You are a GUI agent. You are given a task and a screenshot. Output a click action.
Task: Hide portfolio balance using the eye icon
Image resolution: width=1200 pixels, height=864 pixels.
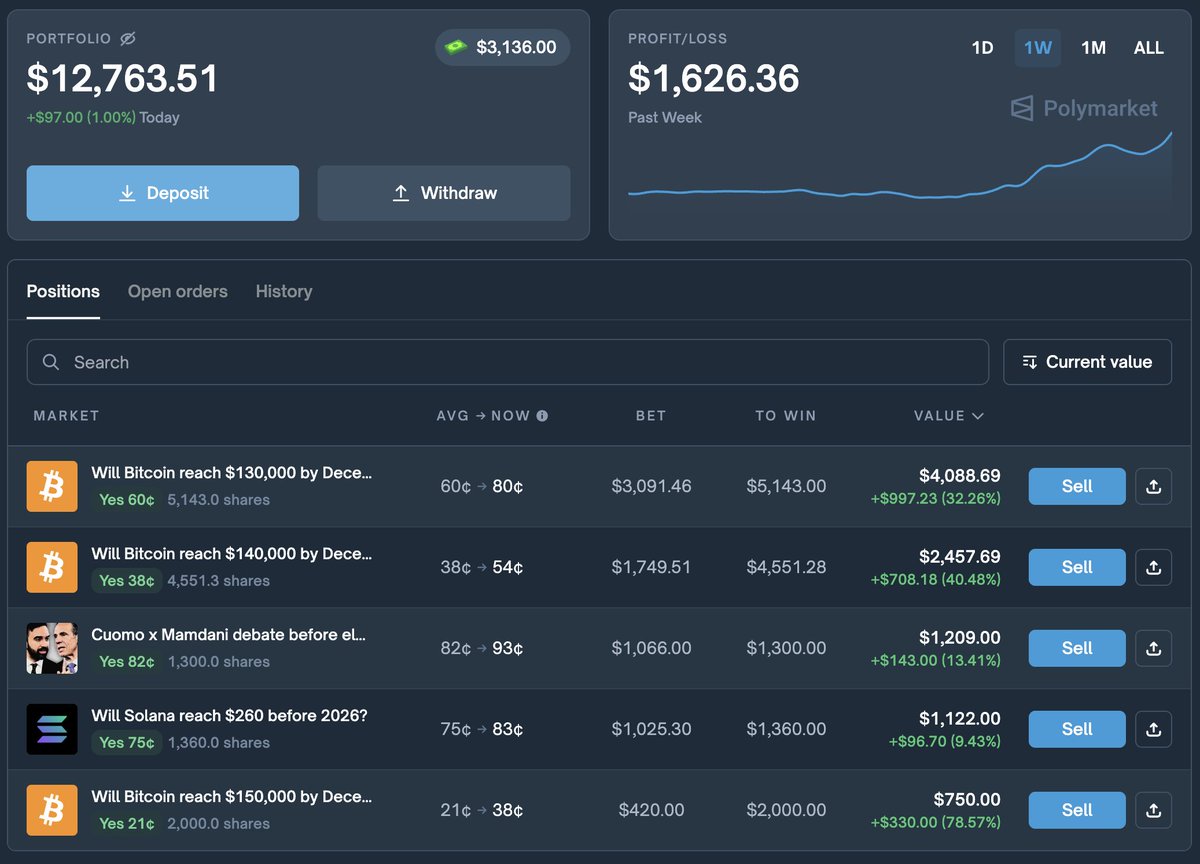point(128,38)
